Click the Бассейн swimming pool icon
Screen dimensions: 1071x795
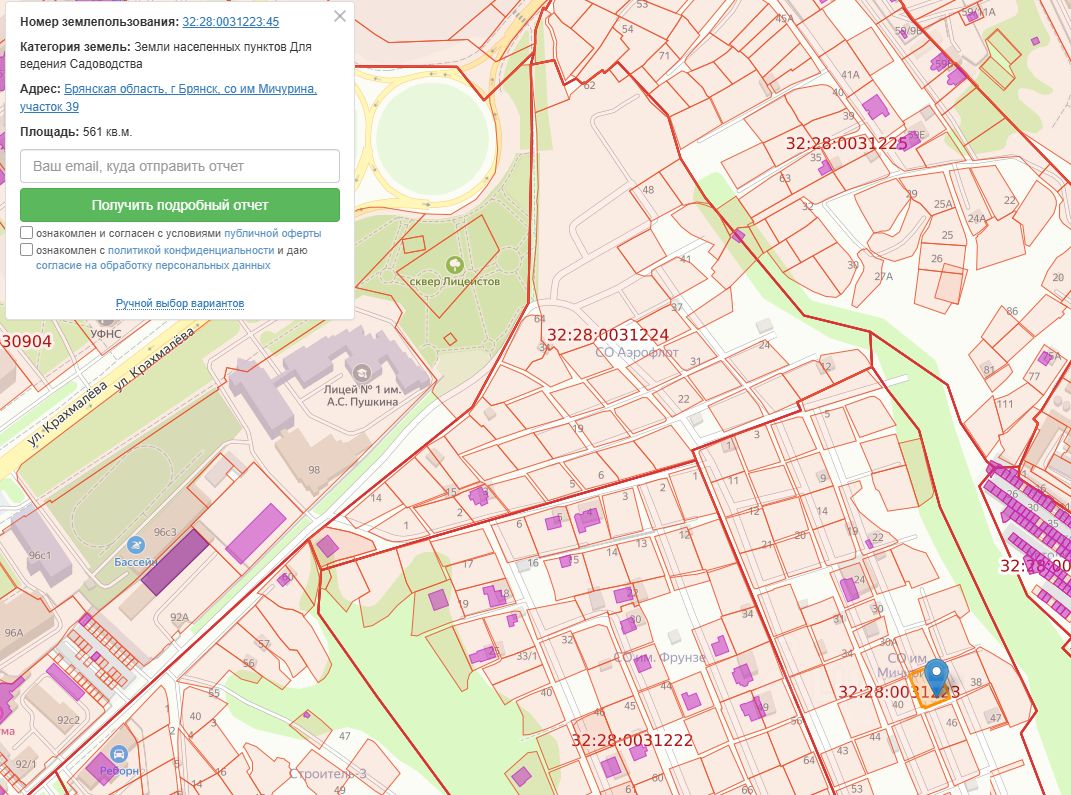pos(135,545)
